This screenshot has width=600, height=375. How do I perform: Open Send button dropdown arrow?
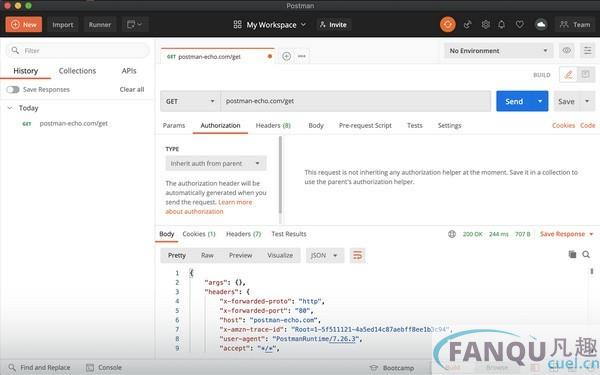pos(540,101)
